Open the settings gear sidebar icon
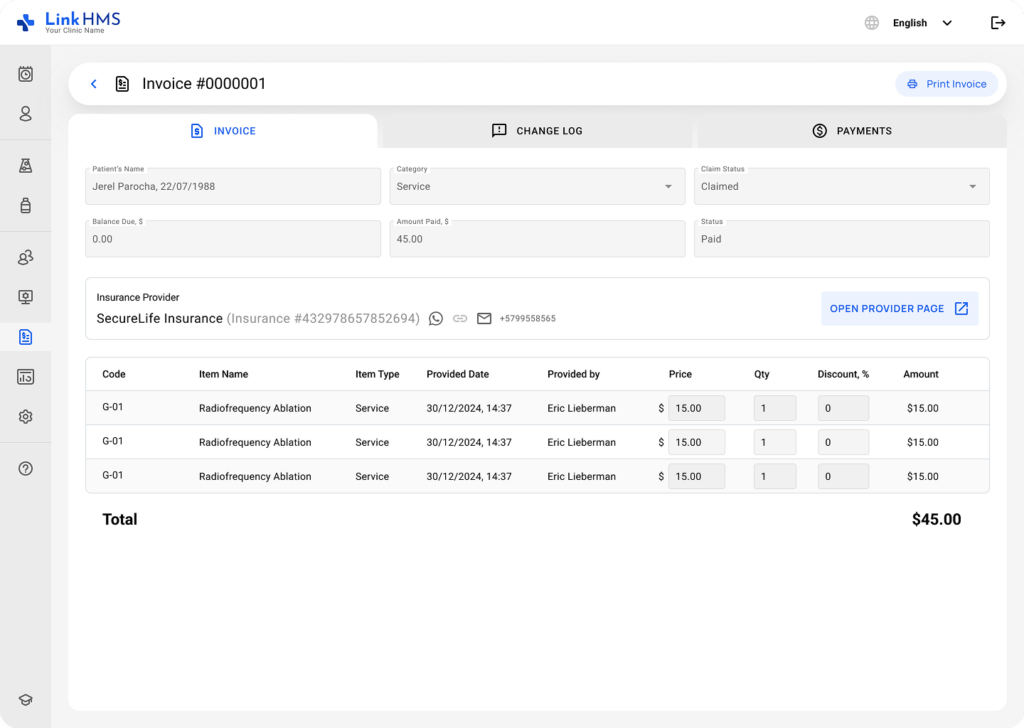This screenshot has width=1024, height=728. (25, 417)
